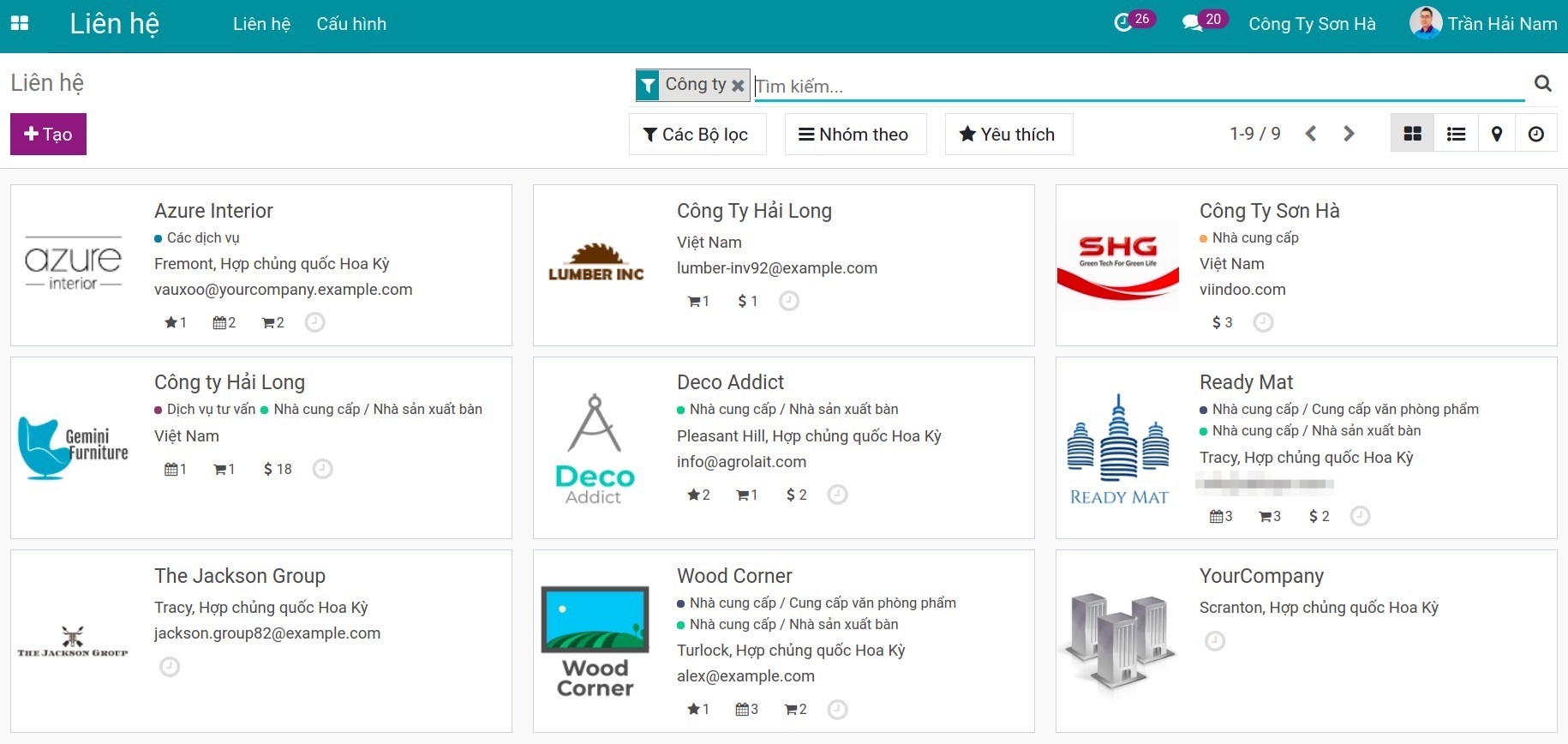Expand the Nhóm theo dropdown
1568x744 pixels.
[x=855, y=135]
